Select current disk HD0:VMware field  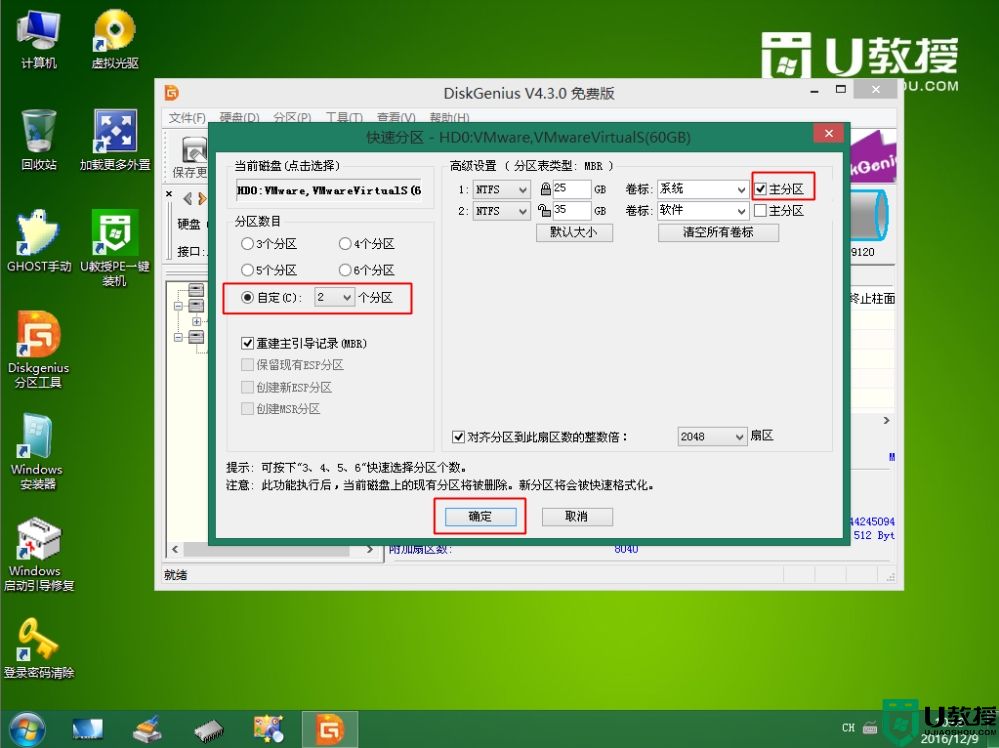(x=329, y=190)
